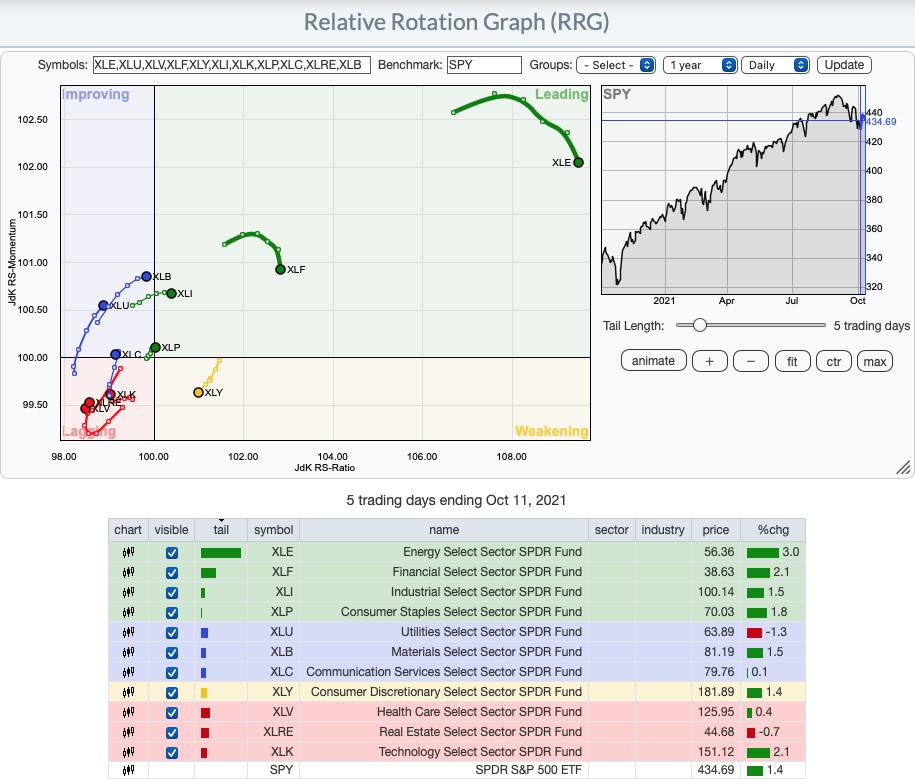Uncheck visibility for XLI
The image size is (915, 780).
(172, 593)
